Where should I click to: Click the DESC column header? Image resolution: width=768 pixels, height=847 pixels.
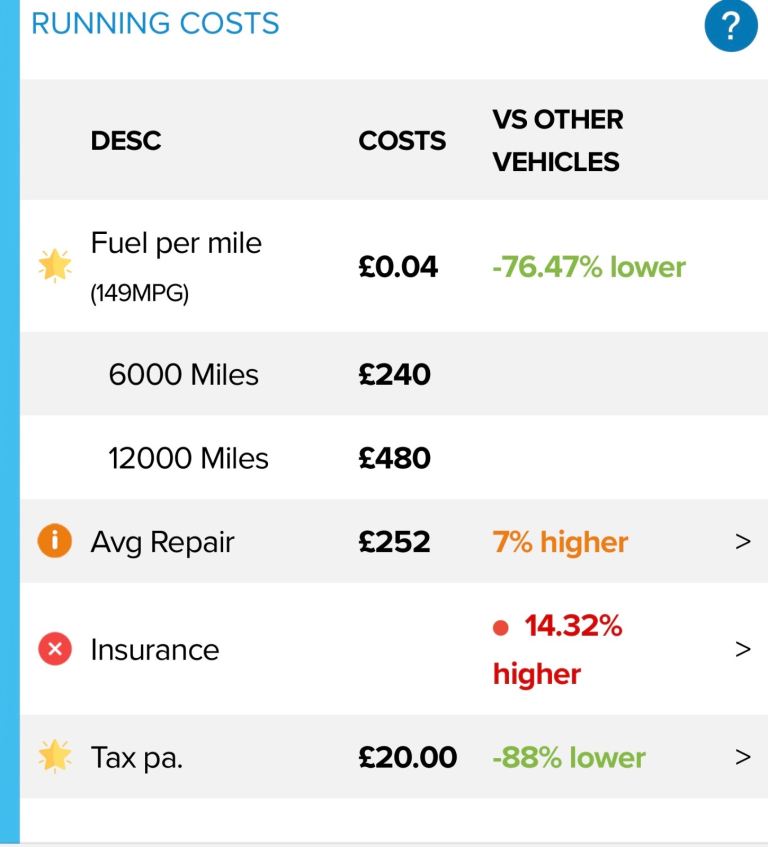point(126,141)
